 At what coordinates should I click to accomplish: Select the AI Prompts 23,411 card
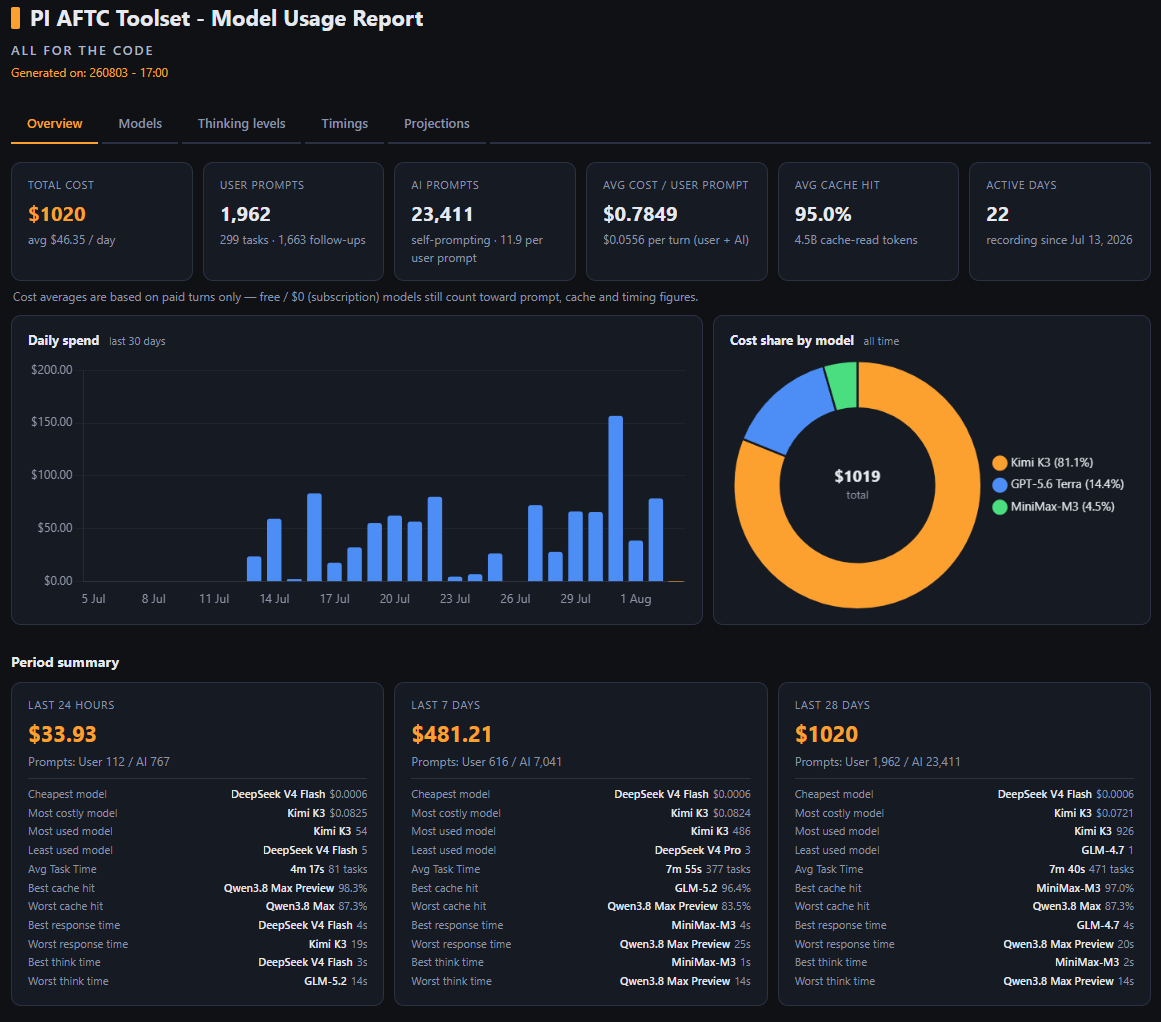coord(485,221)
